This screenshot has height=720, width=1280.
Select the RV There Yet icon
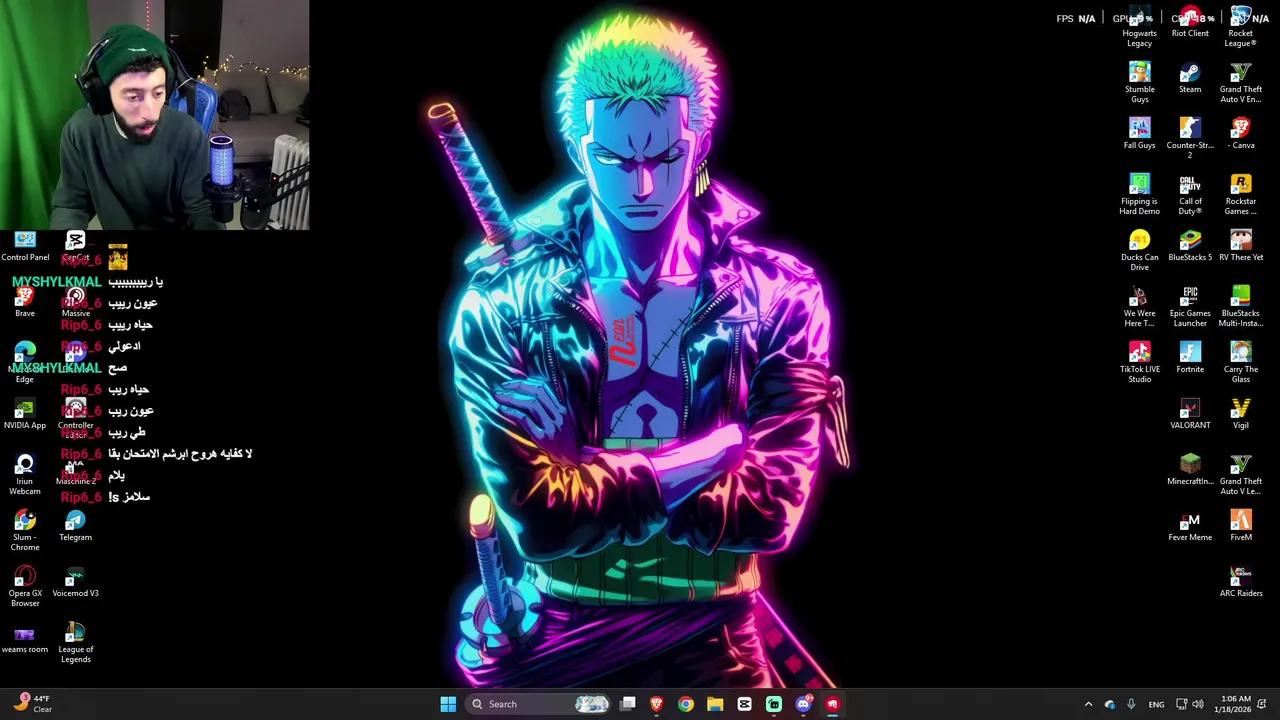(1240, 246)
